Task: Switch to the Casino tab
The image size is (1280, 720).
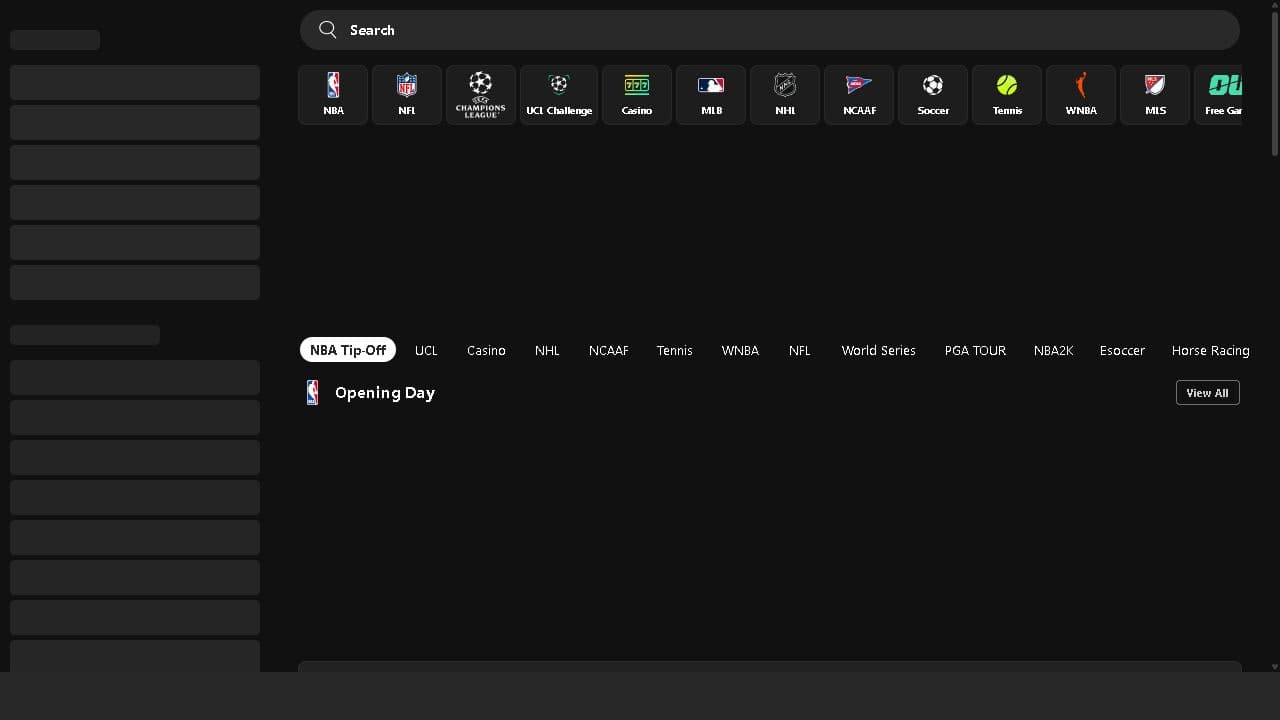Action: pos(486,350)
